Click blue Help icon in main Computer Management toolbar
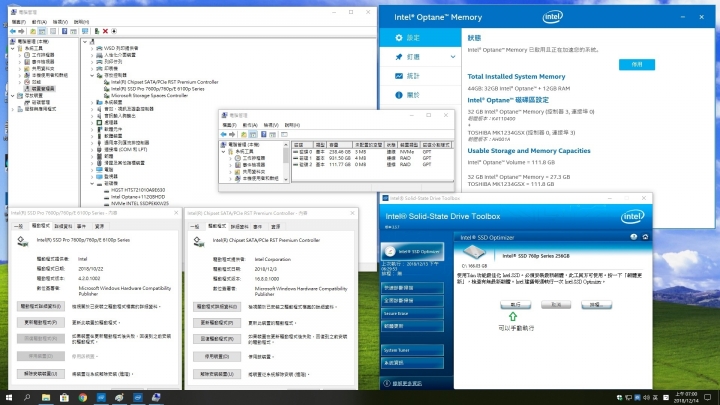The width and height of the screenshot is (720, 405). pyautogui.click(x=64, y=31)
